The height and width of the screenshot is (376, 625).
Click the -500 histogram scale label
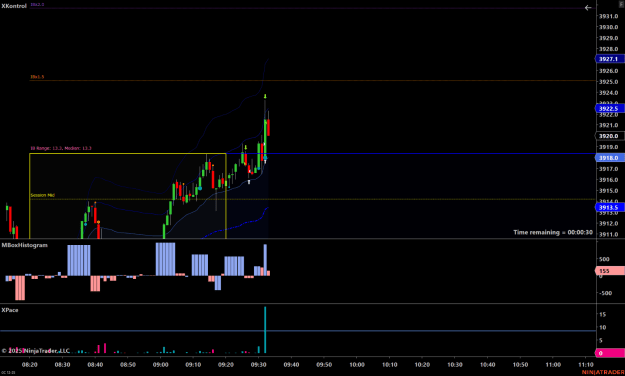(x=605, y=293)
